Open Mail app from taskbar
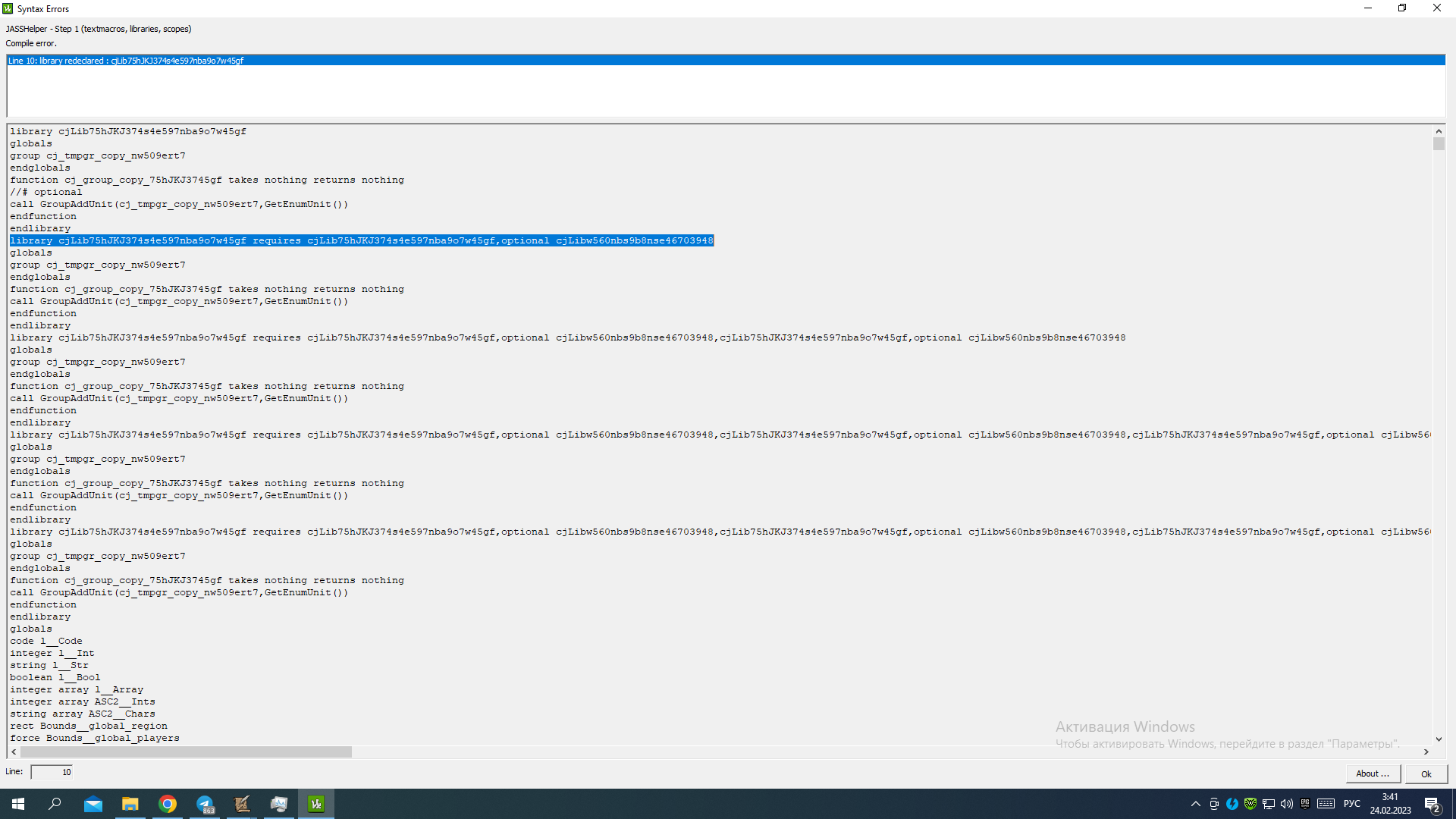Viewport: 1456px width, 819px height. 93,804
